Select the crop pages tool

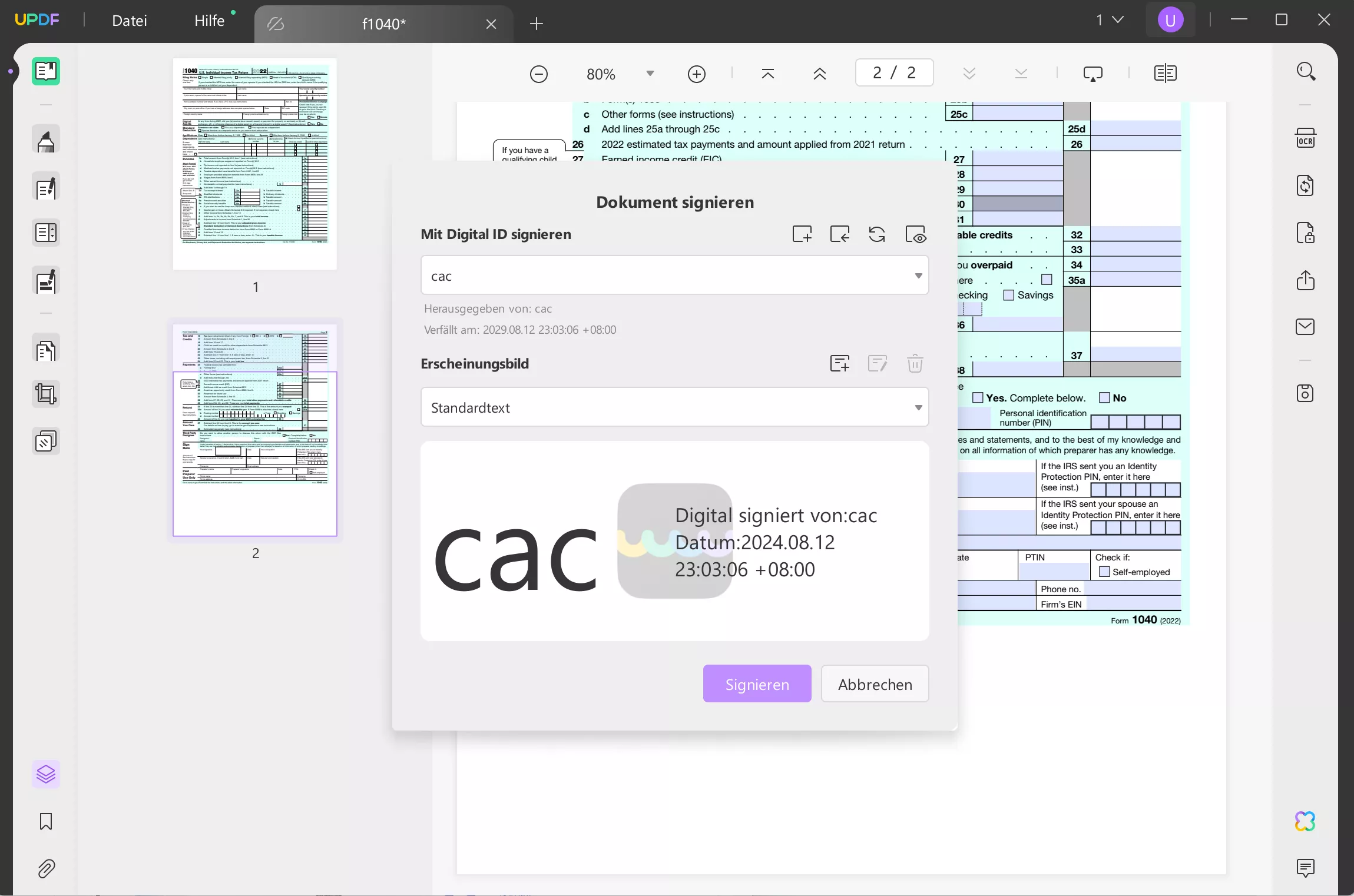click(x=45, y=393)
